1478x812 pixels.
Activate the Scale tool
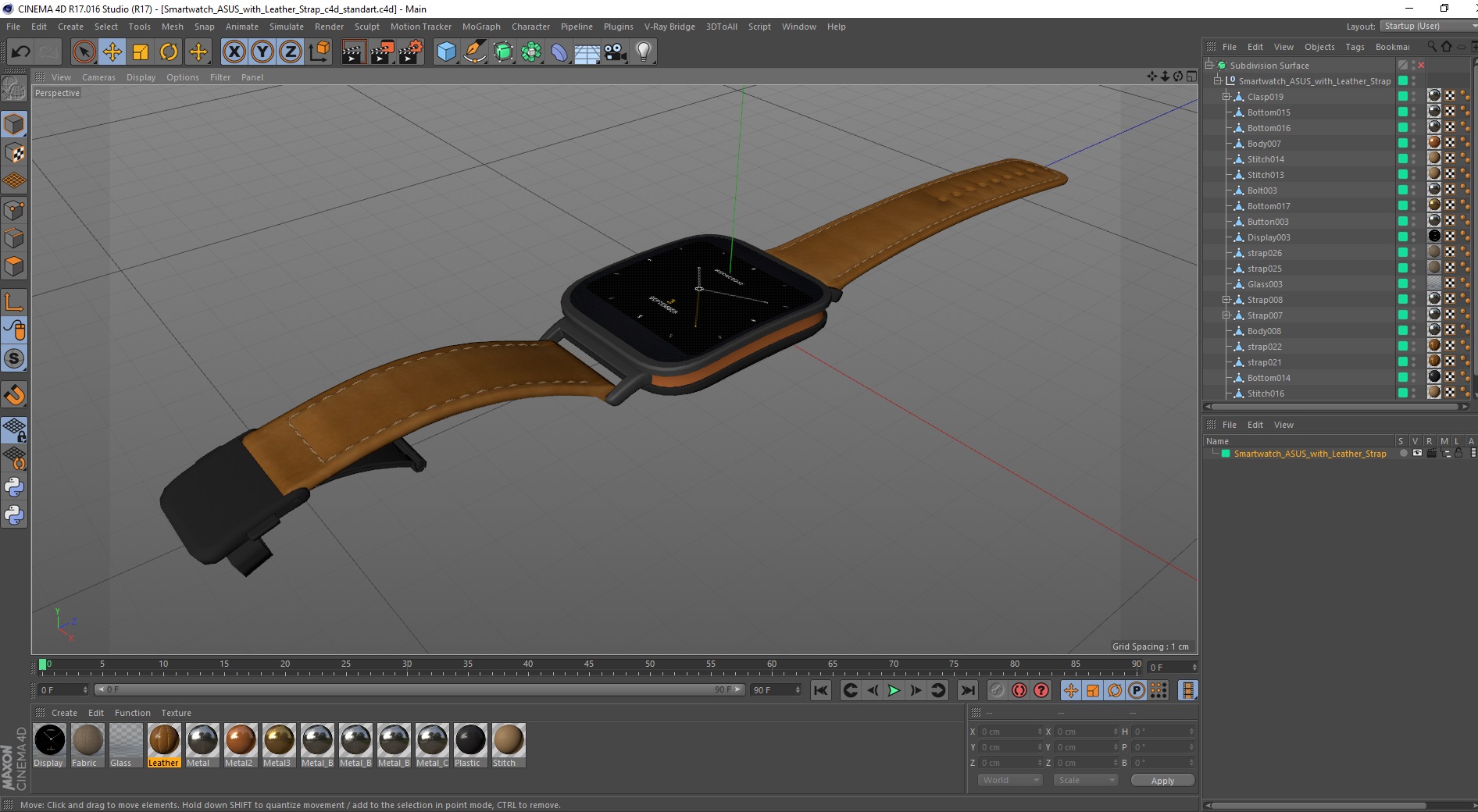point(141,52)
